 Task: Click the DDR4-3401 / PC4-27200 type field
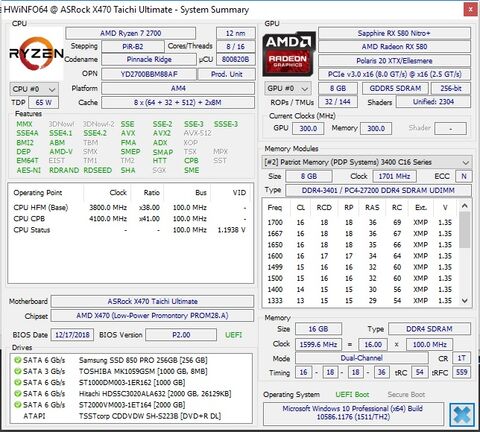coord(378,190)
